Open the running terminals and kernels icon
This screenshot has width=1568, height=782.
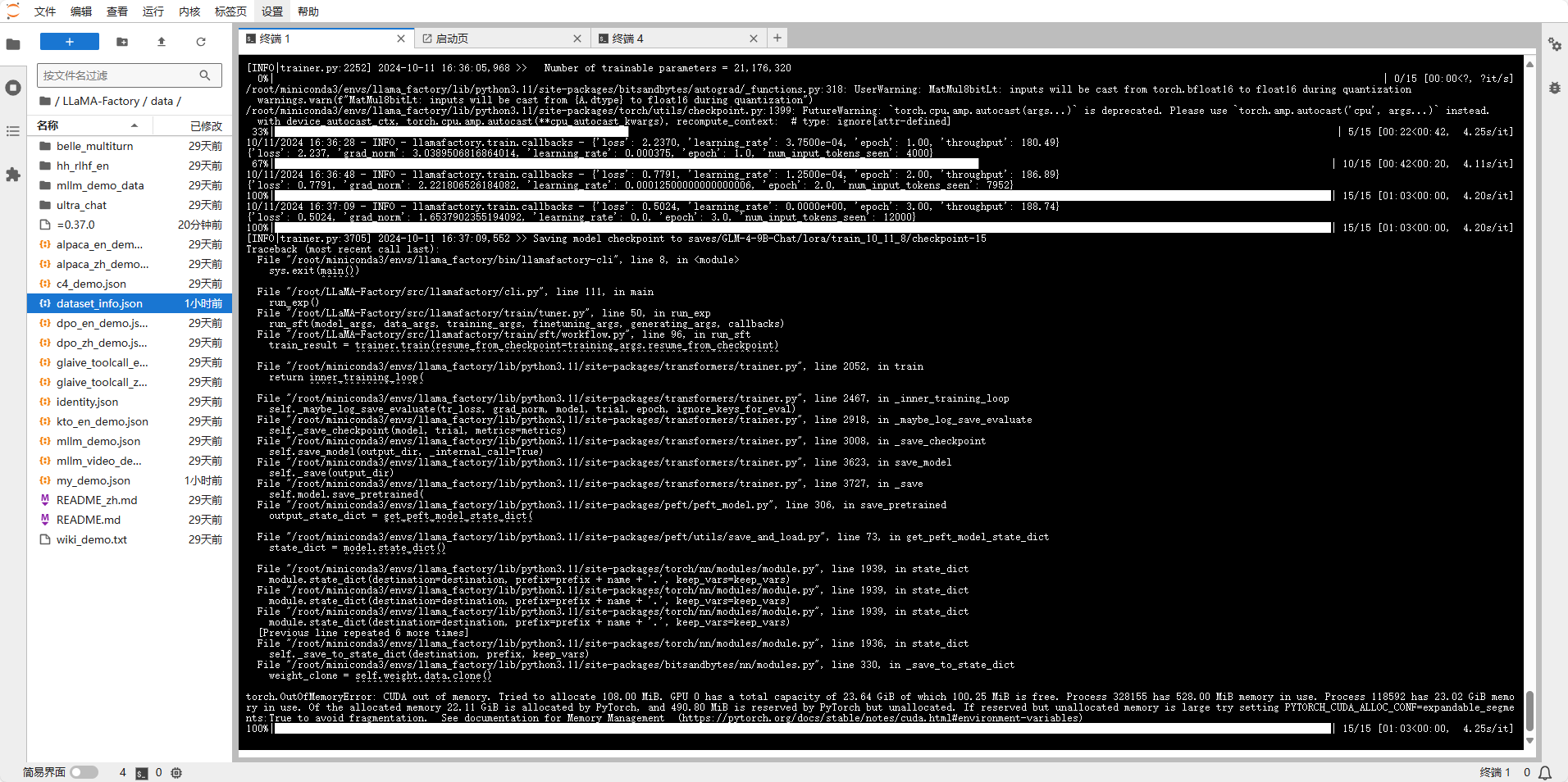point(13,88)
